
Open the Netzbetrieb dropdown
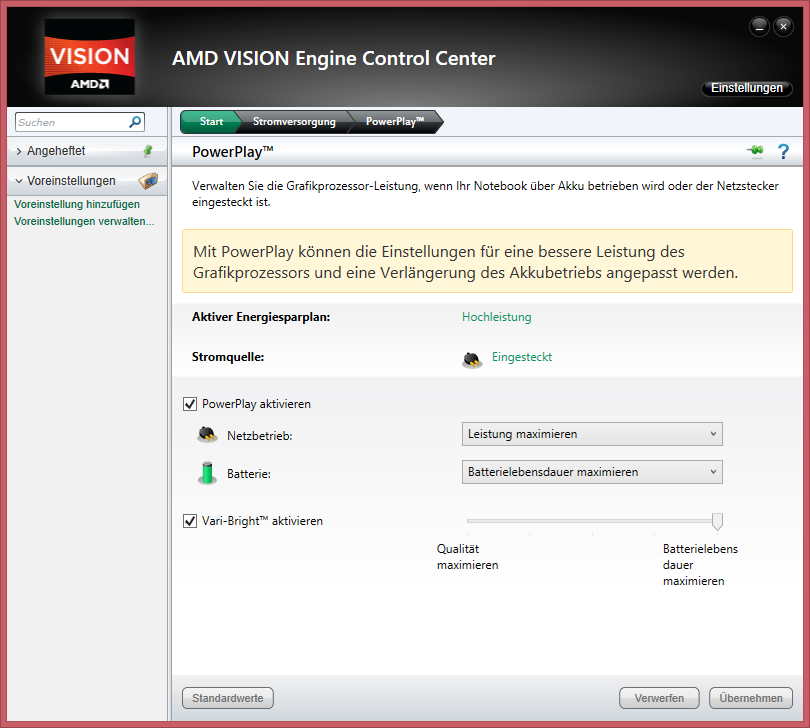[592, 434]
